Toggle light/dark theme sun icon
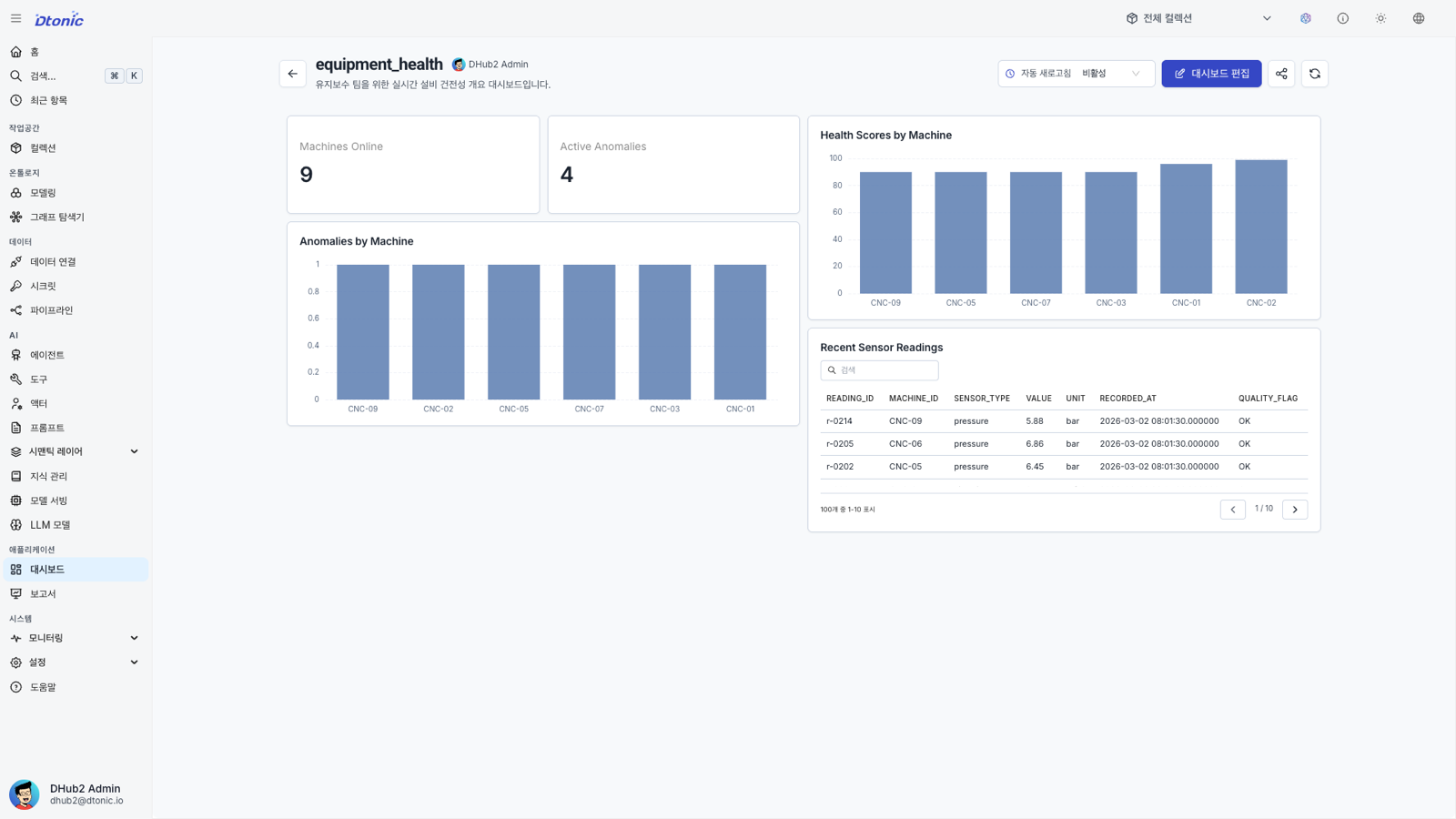 1380,18
